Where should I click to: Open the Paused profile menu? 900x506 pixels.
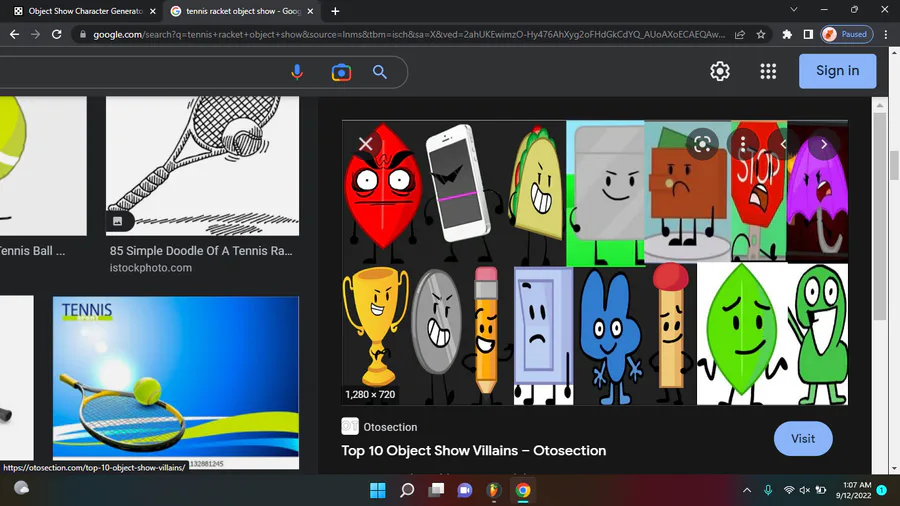pos(847,34)
